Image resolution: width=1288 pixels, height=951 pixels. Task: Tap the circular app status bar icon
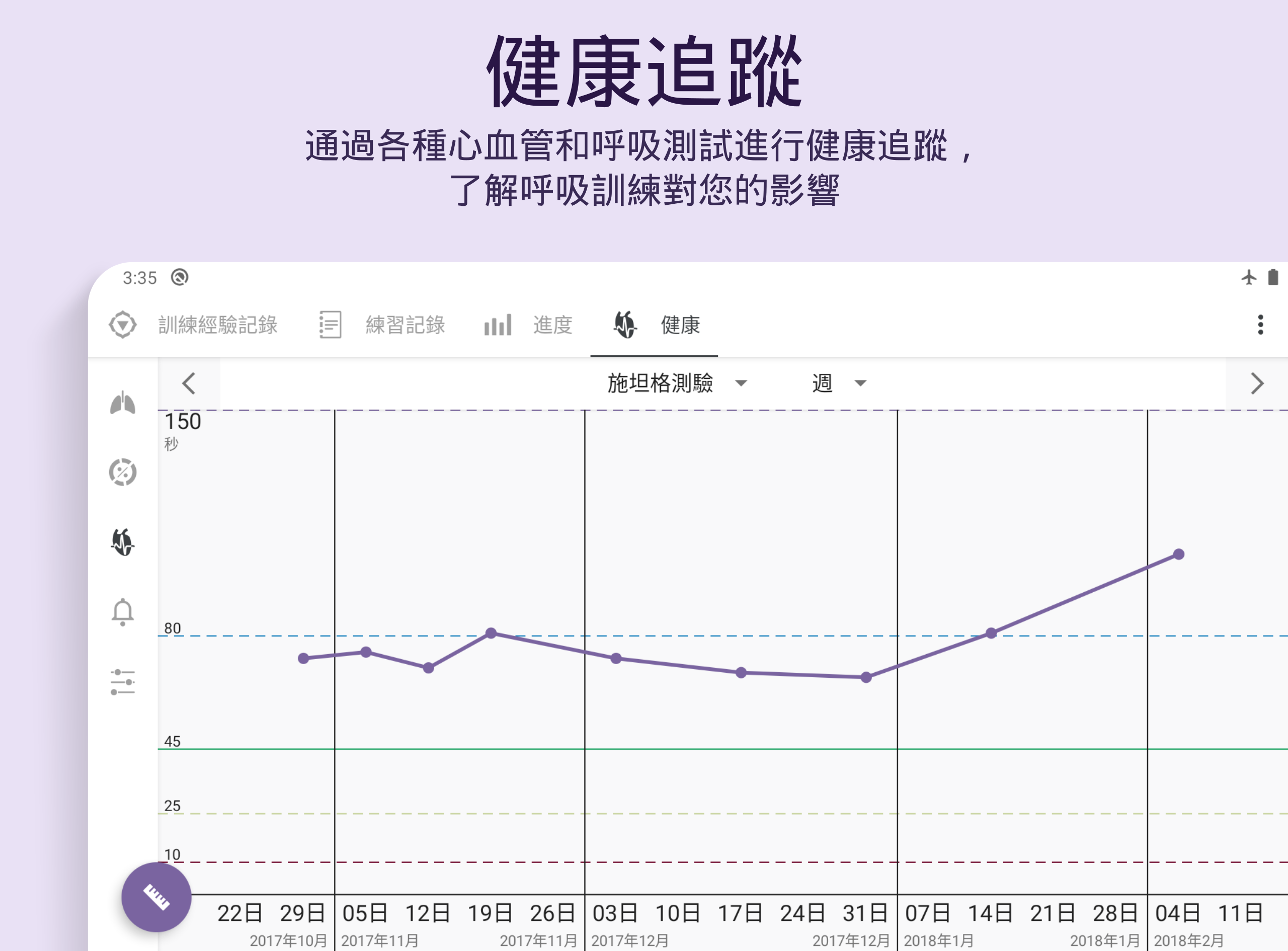coord(180,277)
